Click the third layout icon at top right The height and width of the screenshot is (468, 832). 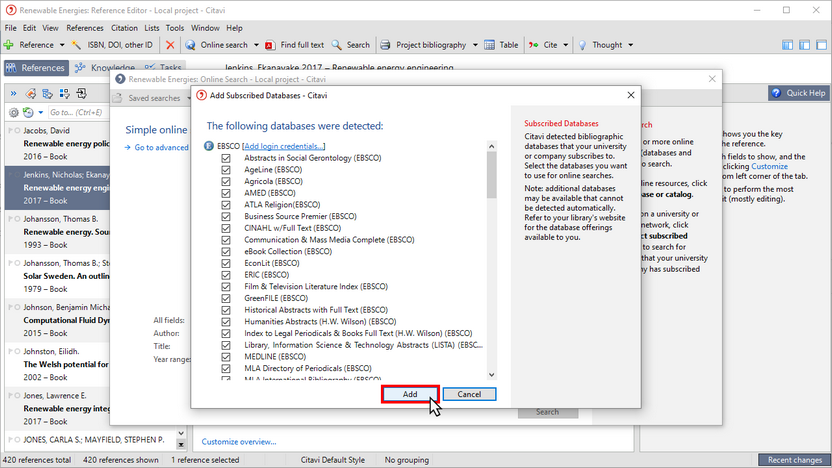(821, 45)
